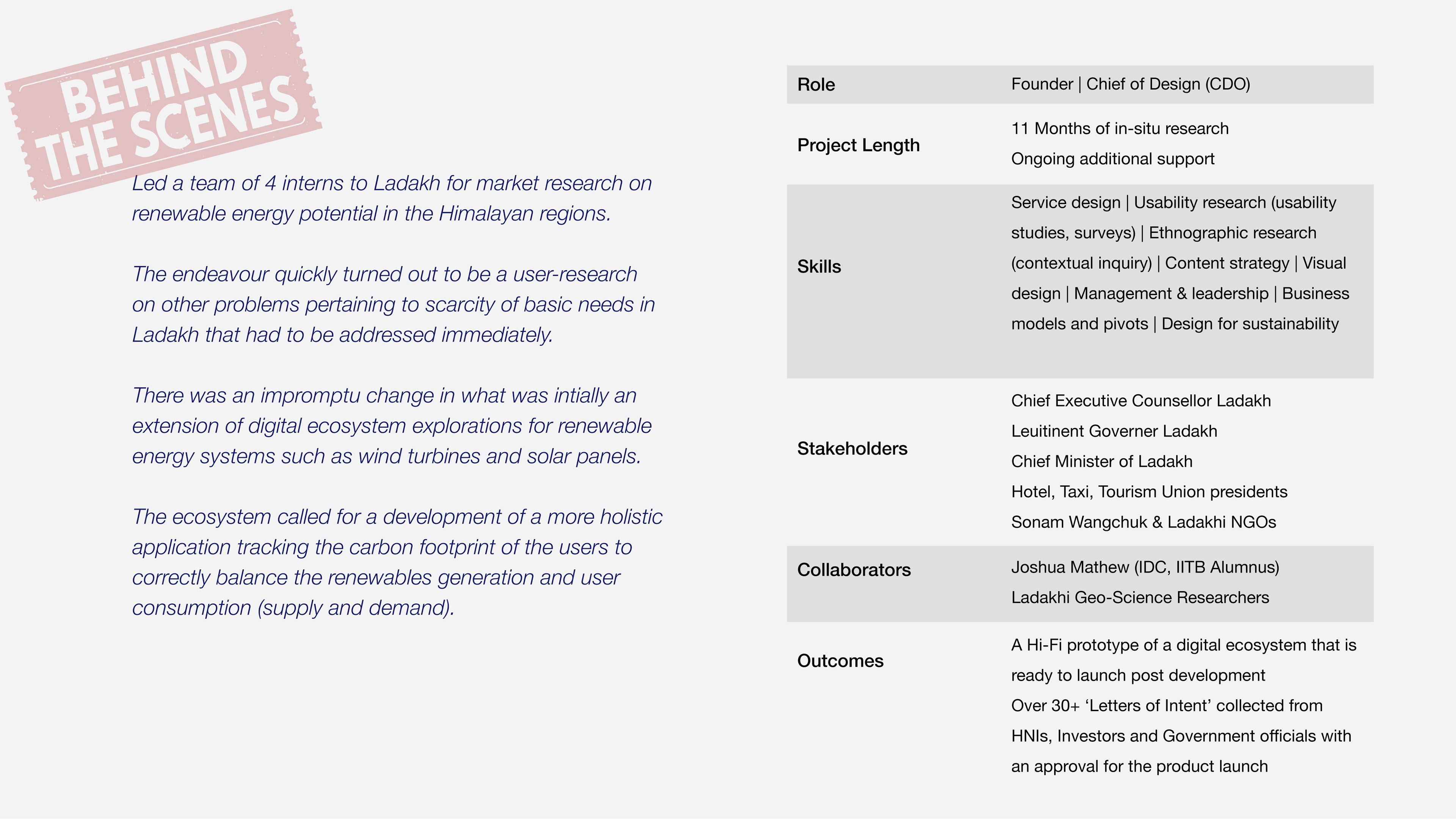Click the Collaborators row label
1456x819 pixels.
854,570
